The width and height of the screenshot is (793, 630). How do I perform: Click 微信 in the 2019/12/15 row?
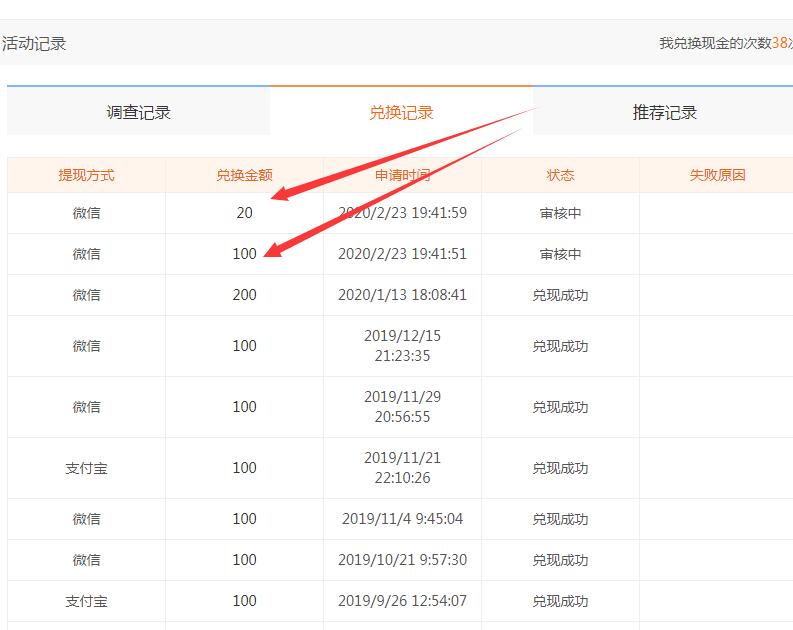(x=86, y=346)
